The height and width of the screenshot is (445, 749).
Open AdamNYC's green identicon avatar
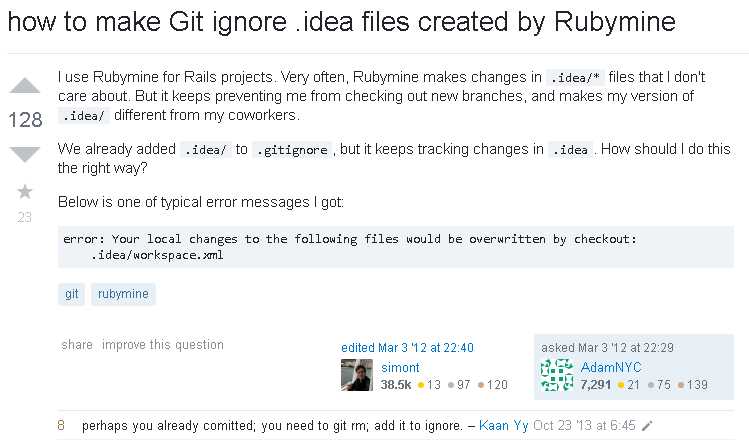coord(557,375)
